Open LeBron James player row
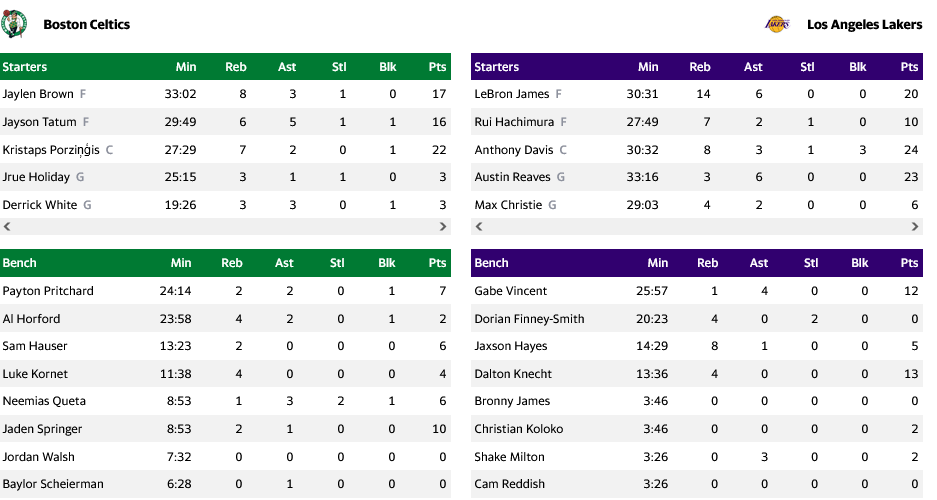 tap(512, 94)
